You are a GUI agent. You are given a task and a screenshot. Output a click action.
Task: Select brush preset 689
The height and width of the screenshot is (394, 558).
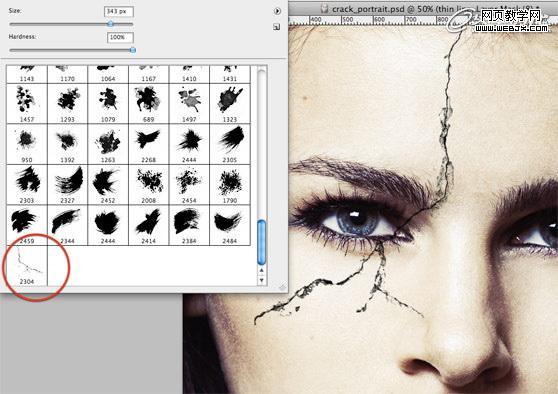149,104
